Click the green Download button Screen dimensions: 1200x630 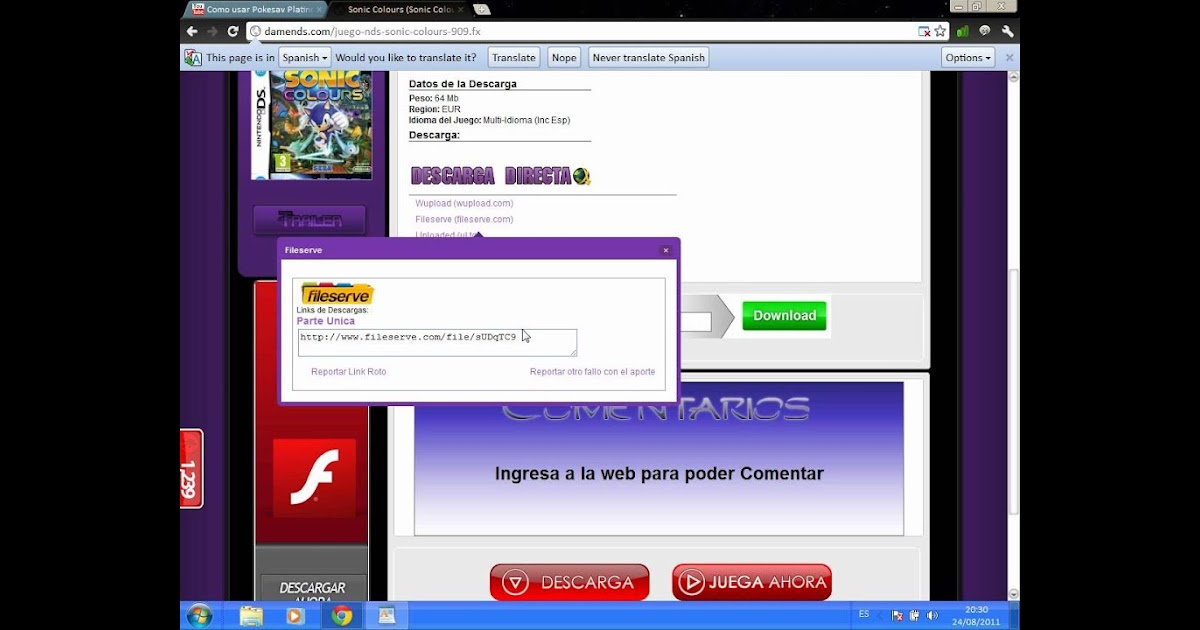[x=784, y=316]
